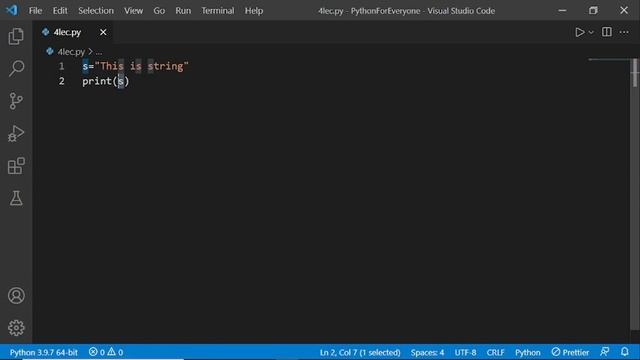Open the Selection menu
The height and width of the screenshot is (360, 640).
[96, 11]
